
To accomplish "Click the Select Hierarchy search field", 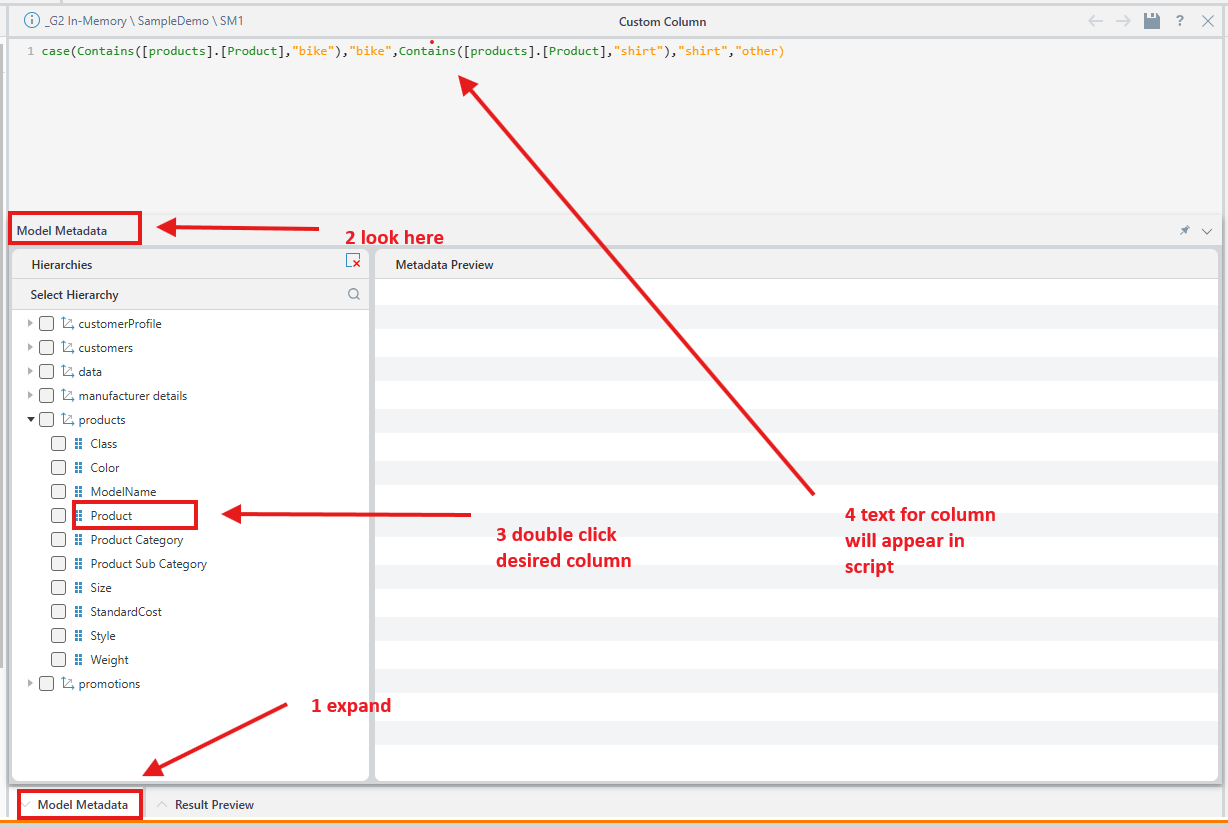I will click(190, 295).
